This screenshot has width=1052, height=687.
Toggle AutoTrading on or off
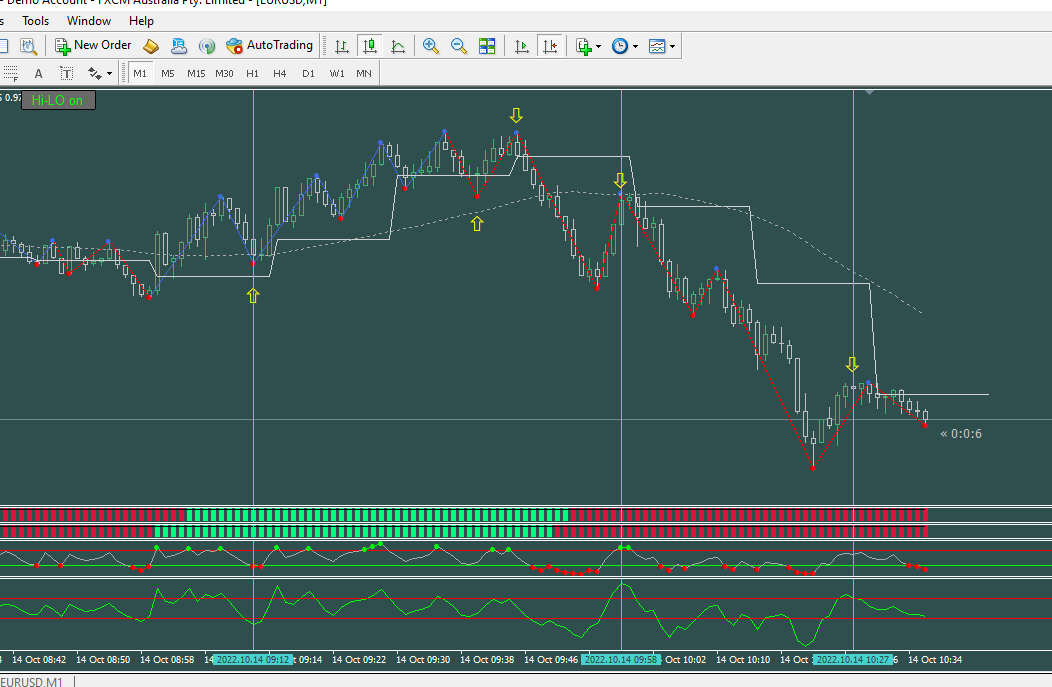coord(270,45)
